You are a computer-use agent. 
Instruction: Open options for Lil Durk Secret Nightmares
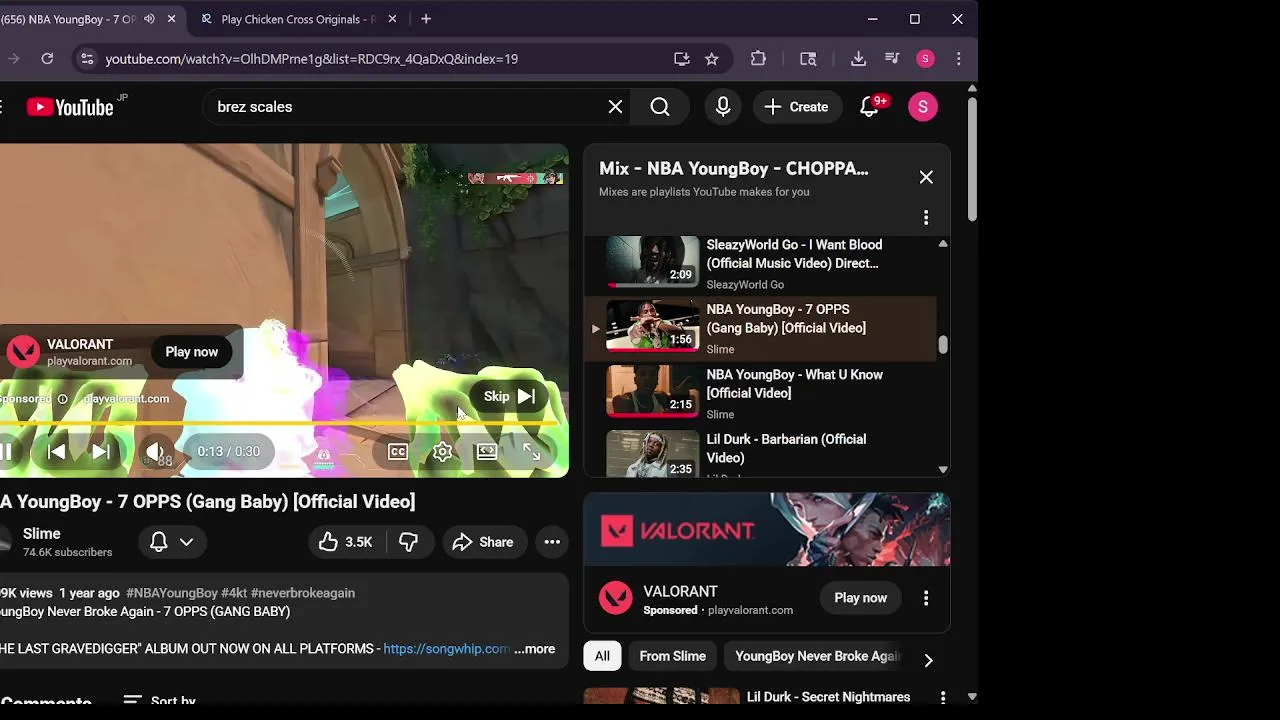pos(942,697)
